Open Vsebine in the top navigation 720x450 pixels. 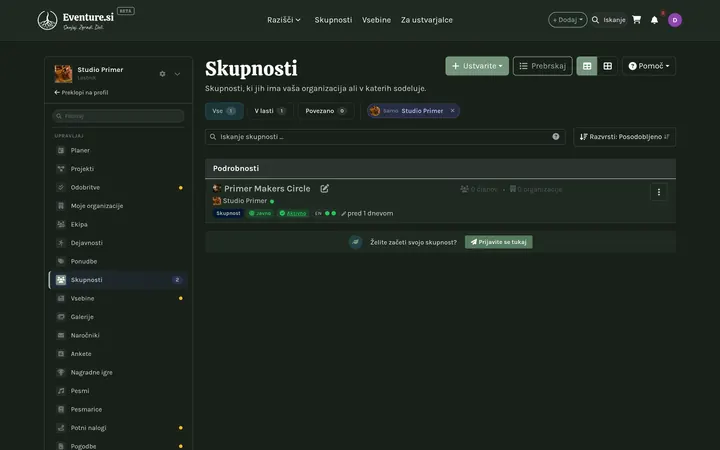coord(377,20)
